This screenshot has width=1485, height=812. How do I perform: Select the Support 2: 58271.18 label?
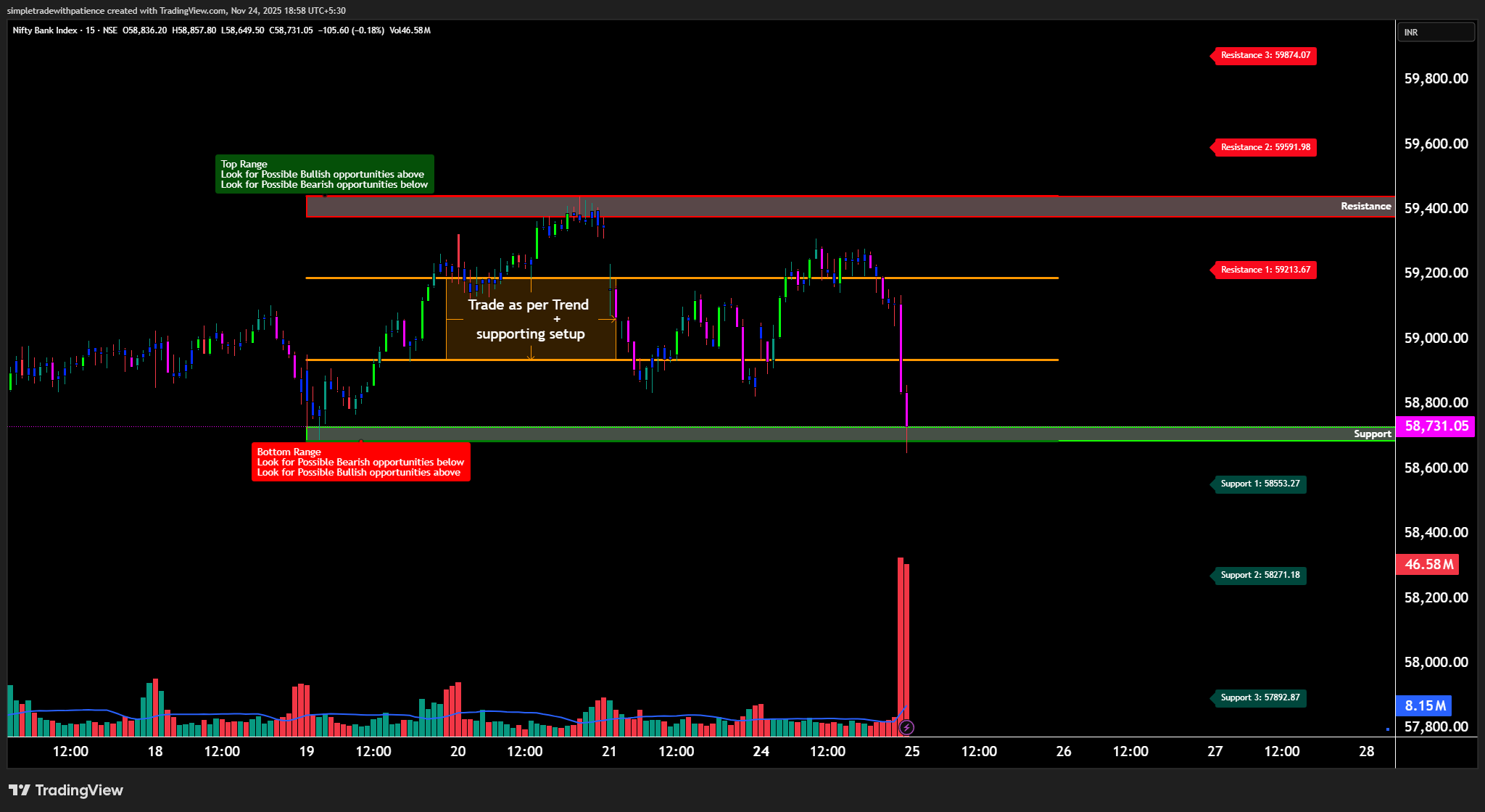point(1259,575)
